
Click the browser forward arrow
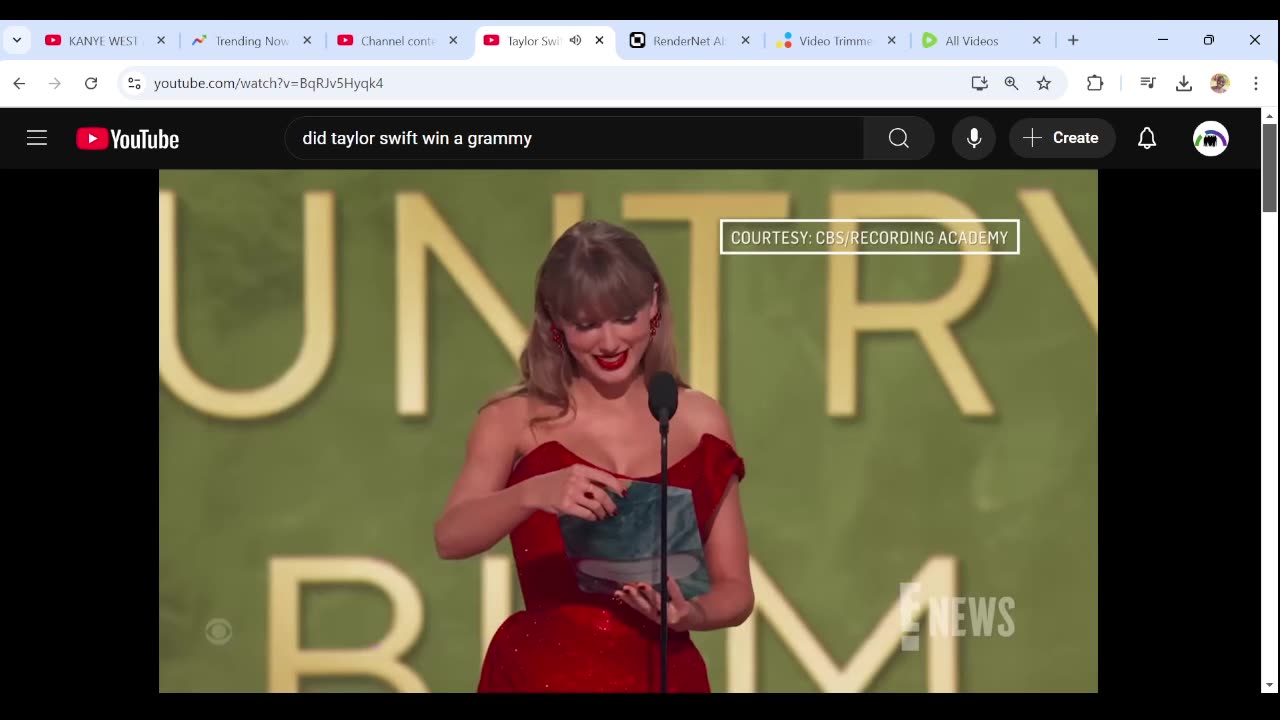pyautogui.click(x=55, y=83)
